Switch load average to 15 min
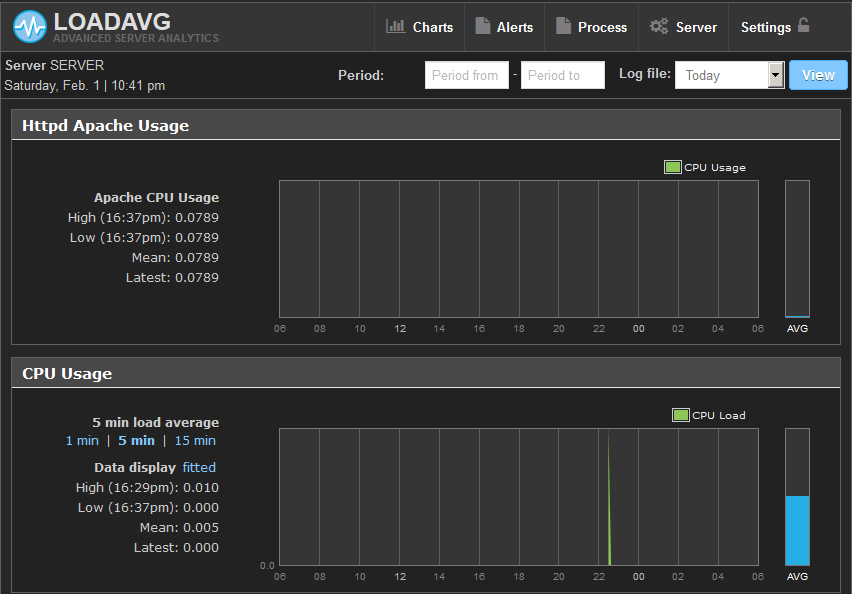The image size is (852, 594). click(195, 441)
